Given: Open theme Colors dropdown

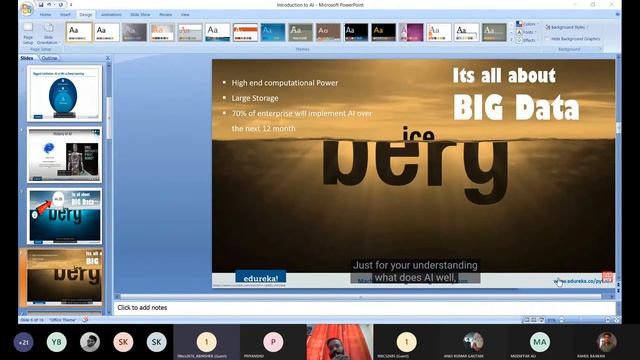Looking at the screenshot, I should pyautogui.click(x=527, y=24).
